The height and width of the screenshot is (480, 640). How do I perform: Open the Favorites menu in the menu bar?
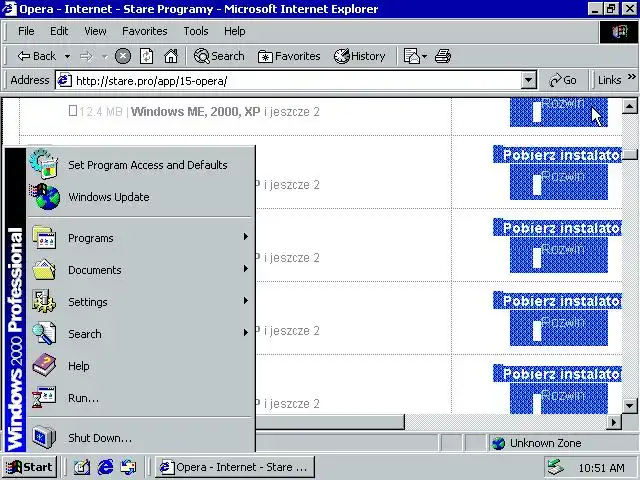tap(144, 31)
